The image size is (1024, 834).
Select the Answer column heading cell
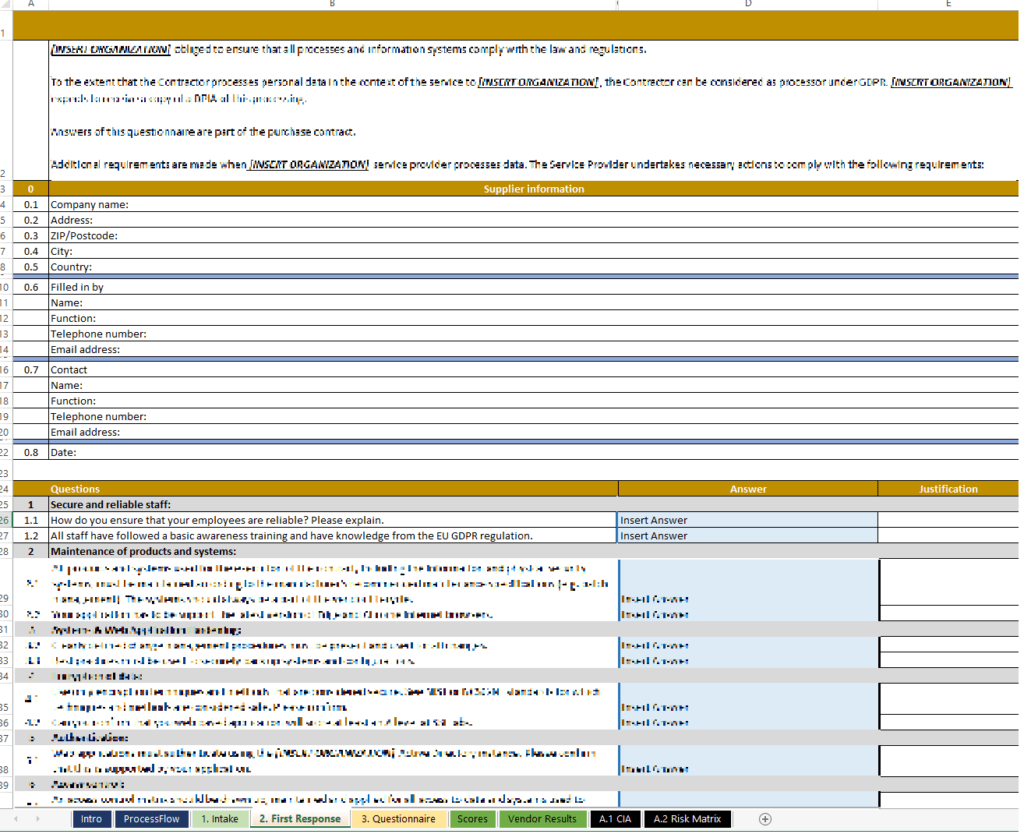tap(747, 488)
